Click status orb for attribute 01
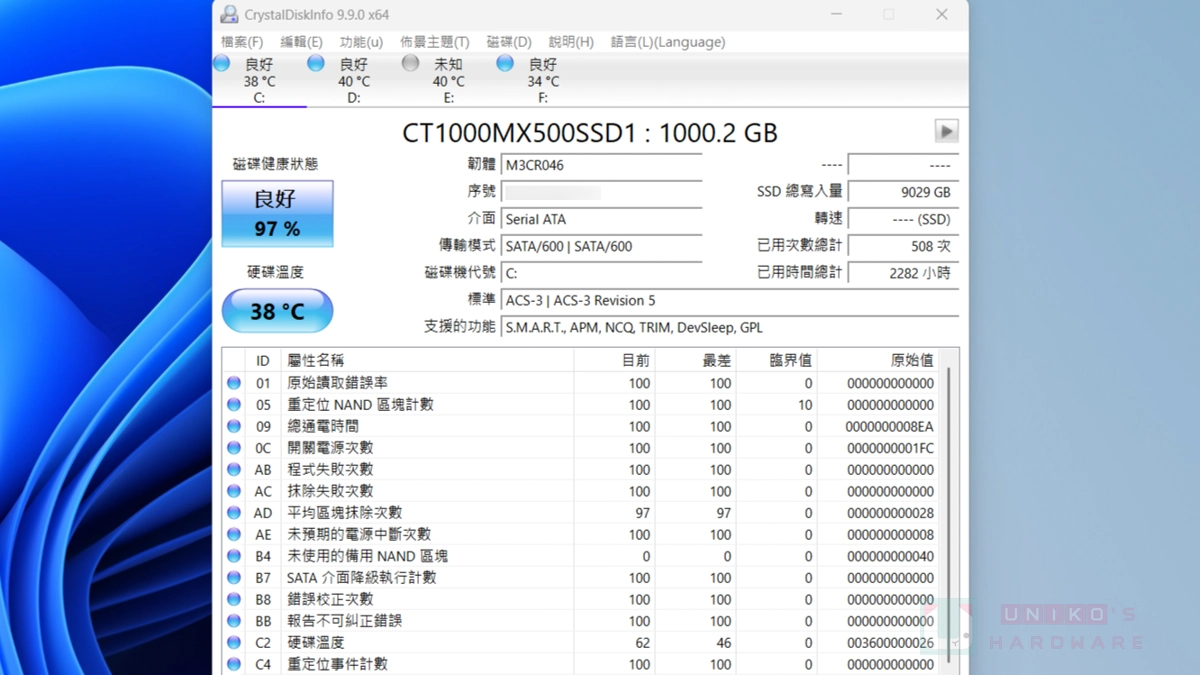The height and width of the screenshot is (675, 1200). tap(234, 383)
